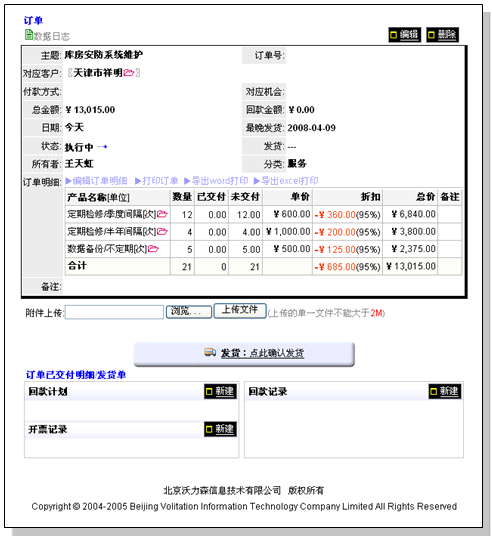Click the delivery truck icon
The image size is (492, 538).
[x=210, y=352]
